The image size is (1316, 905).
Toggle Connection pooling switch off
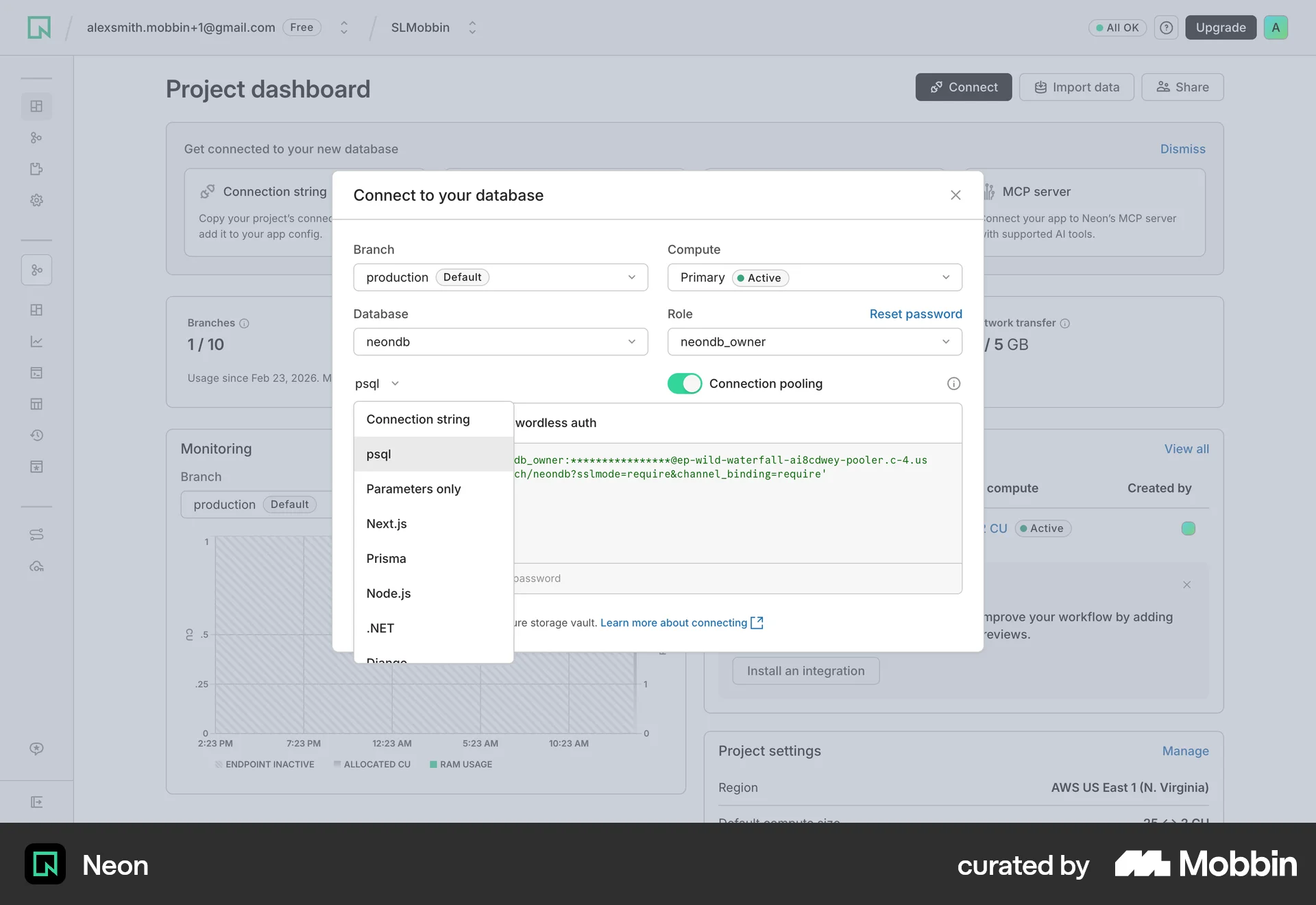pos(684,384)
